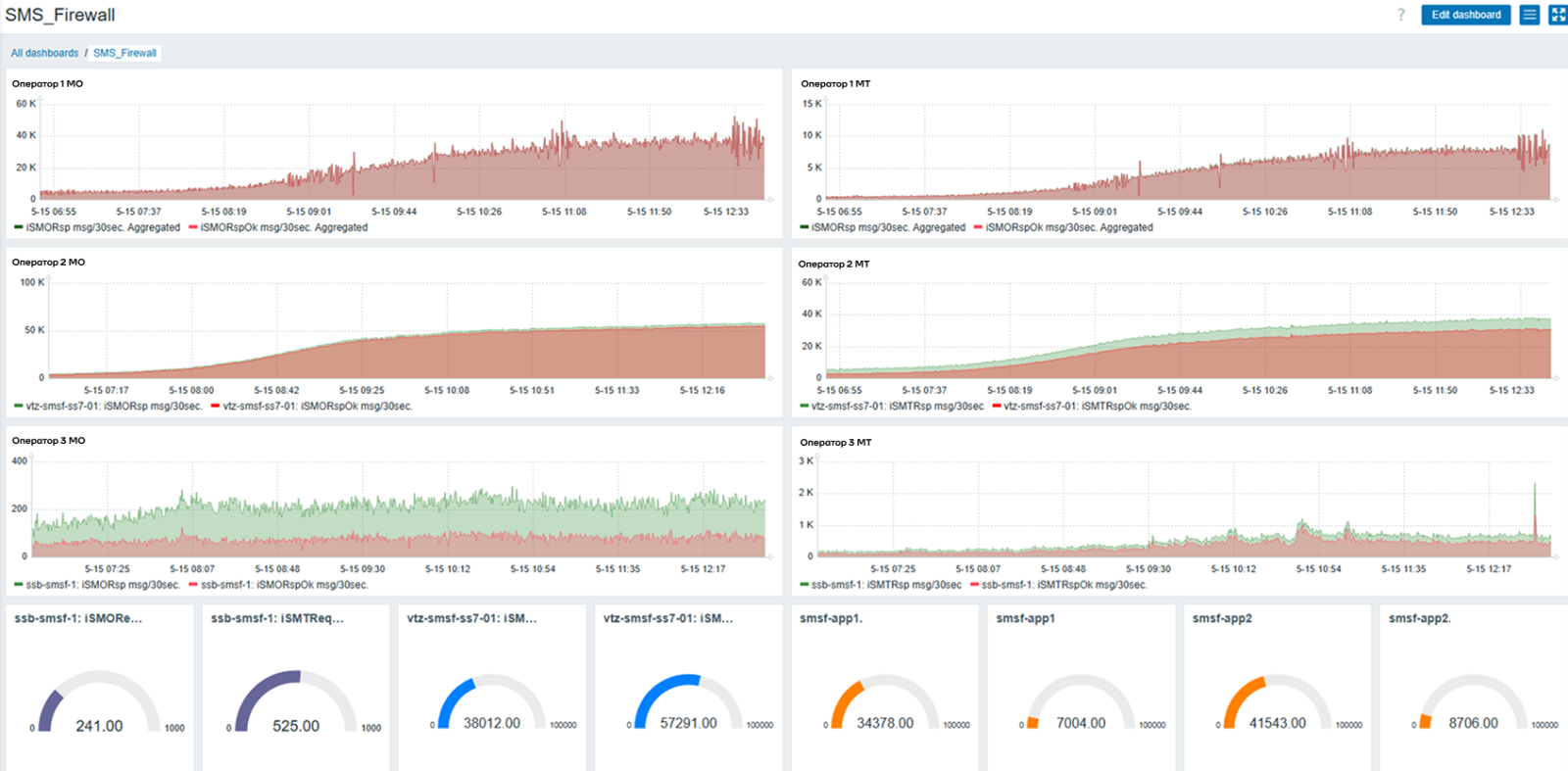Enter fullscreen kiosk mode via arrows icon

(1557, 15)
